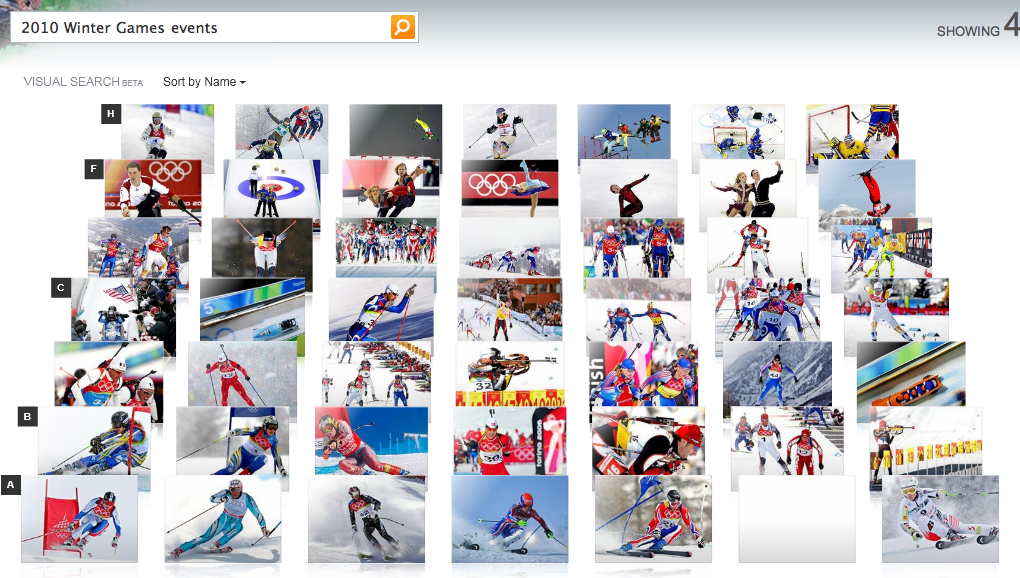
Task: Select the letter H row marker
Action: pyautogui.click(x=111, y=114)
